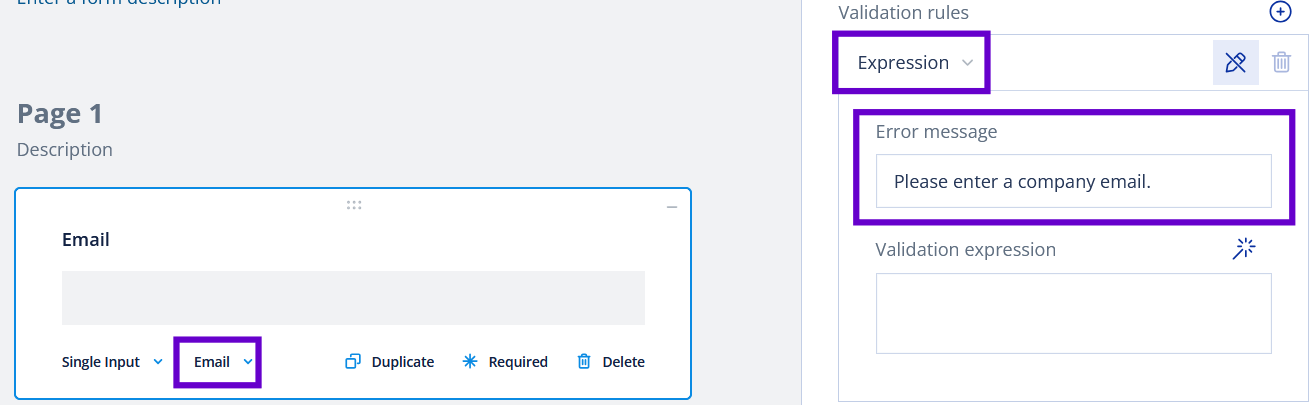This screenshot has width=1315, height=405.
Task: Click the Page 1 title
Action: pos(60,113)
